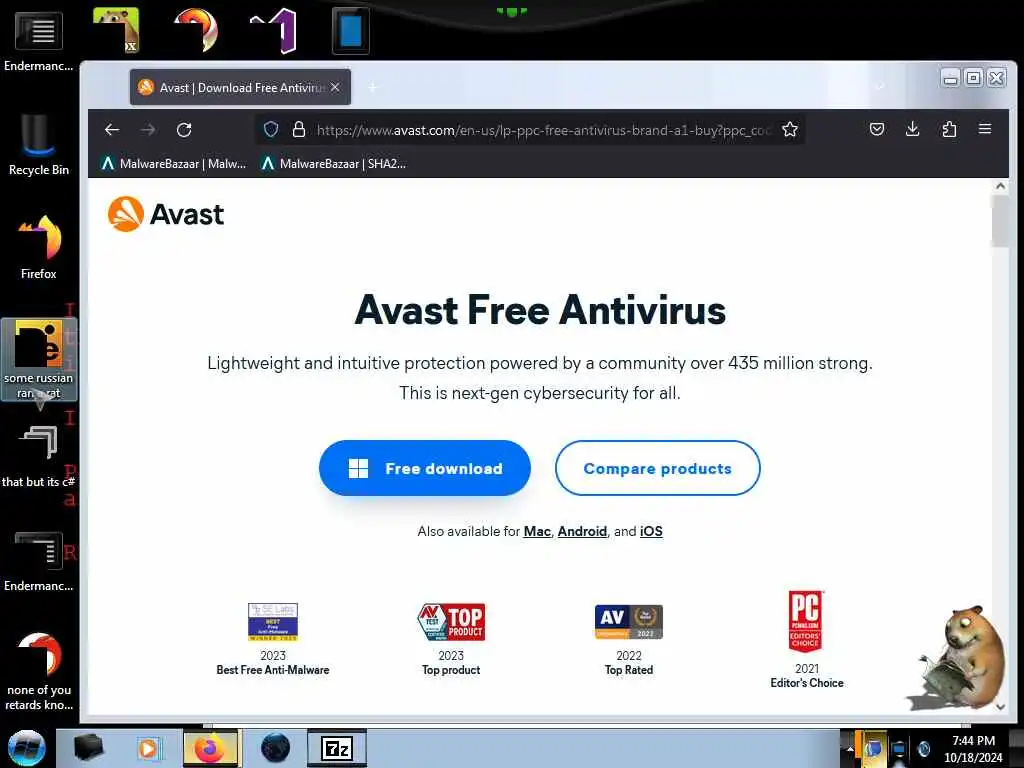Reload the page with the refresh icon
Viewport: 1024px width, 768px height.
pyautogui.click(x=184, y=130)
